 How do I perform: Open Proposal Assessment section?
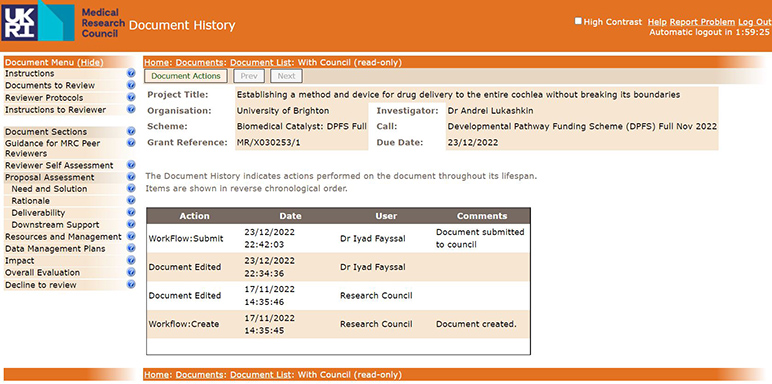pyautogui.click(x=49, y=177)
